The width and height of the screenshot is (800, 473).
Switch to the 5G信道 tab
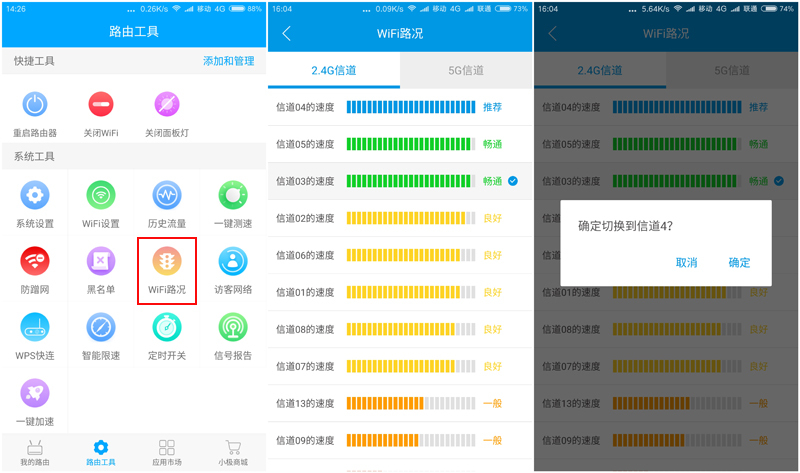coord(466,71)
